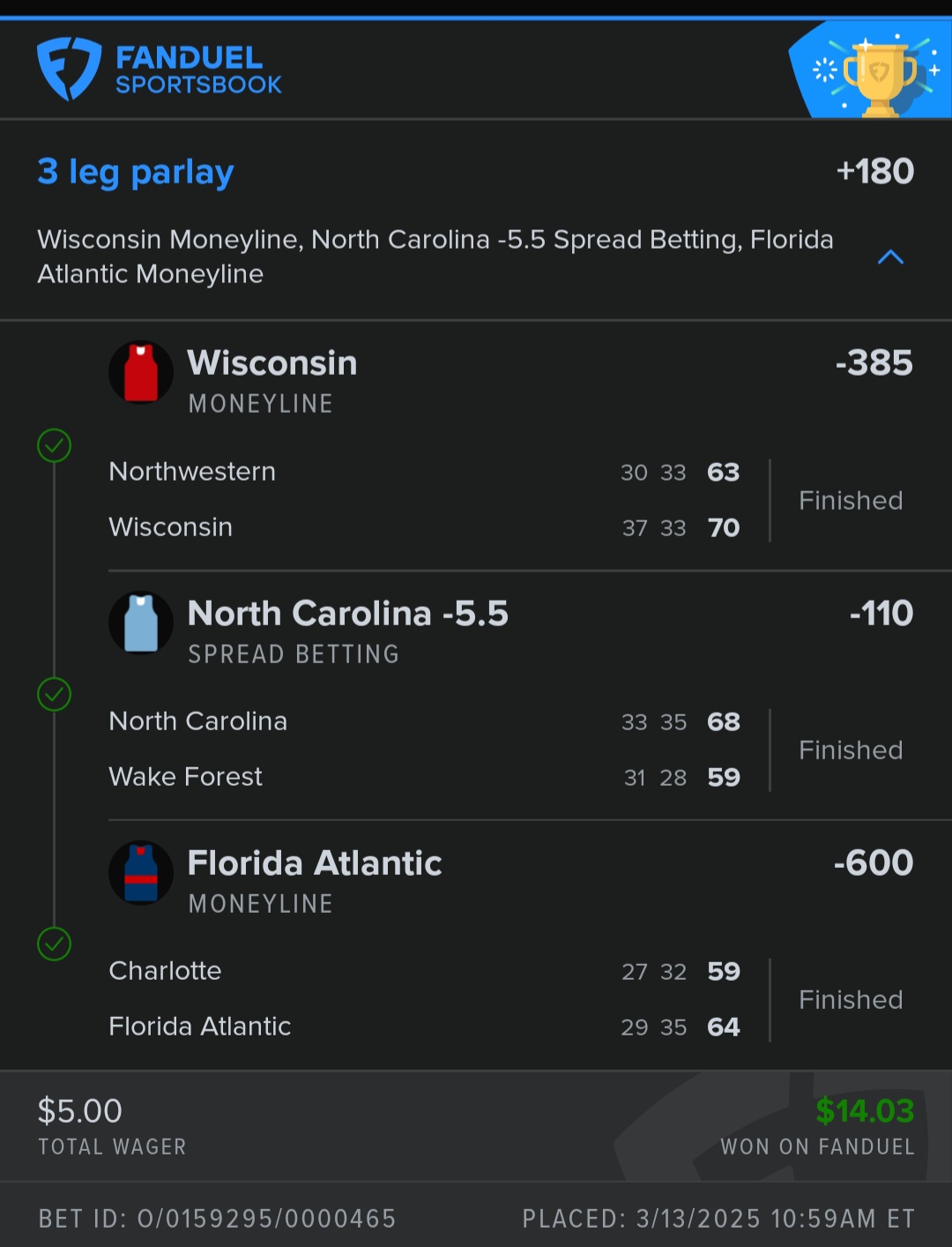Click the parlay legs summary description
Screen dimensions: 952x1247
point(435,257)
